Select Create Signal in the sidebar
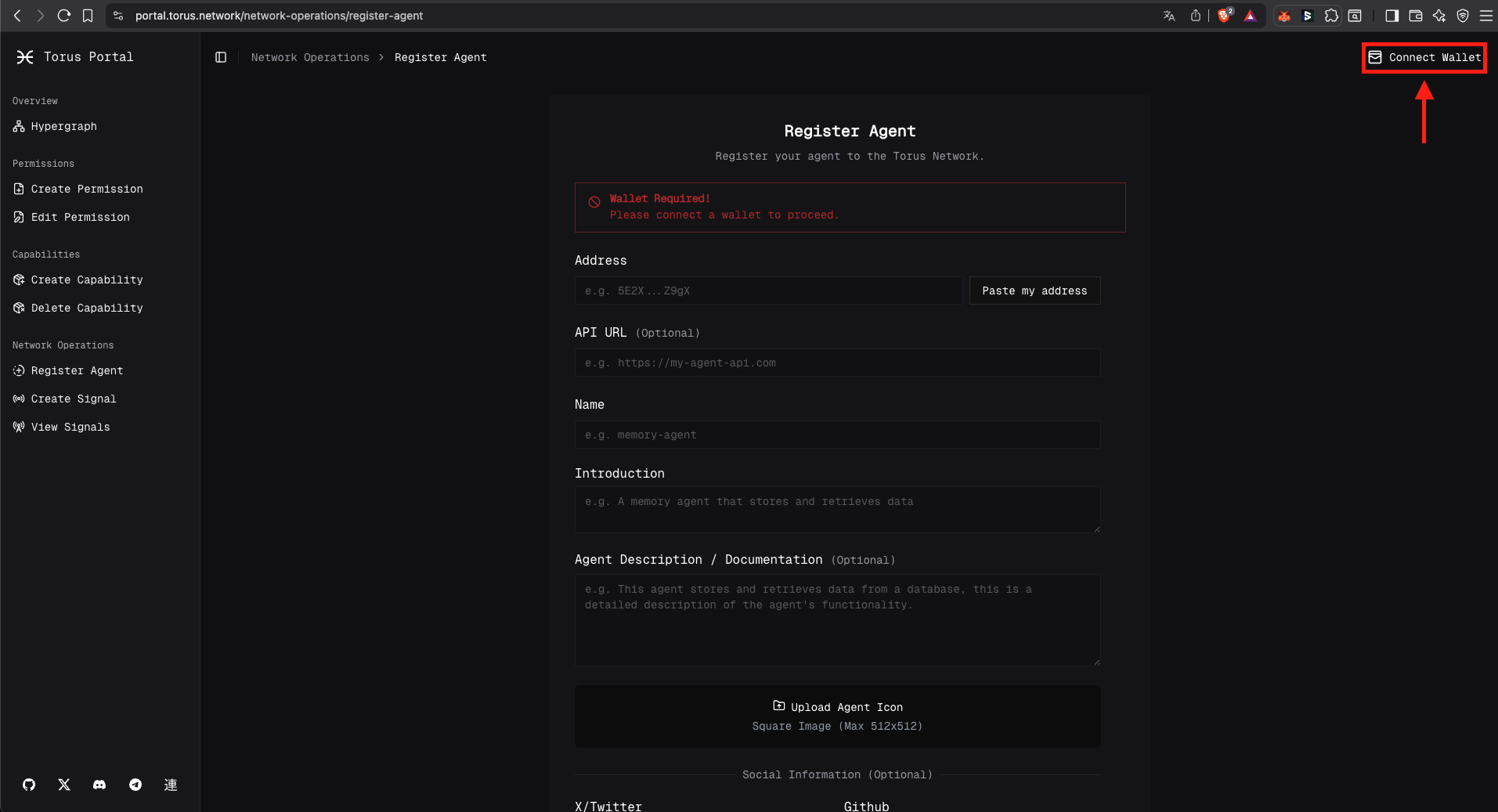1498x812 pixels. (73, 399)
